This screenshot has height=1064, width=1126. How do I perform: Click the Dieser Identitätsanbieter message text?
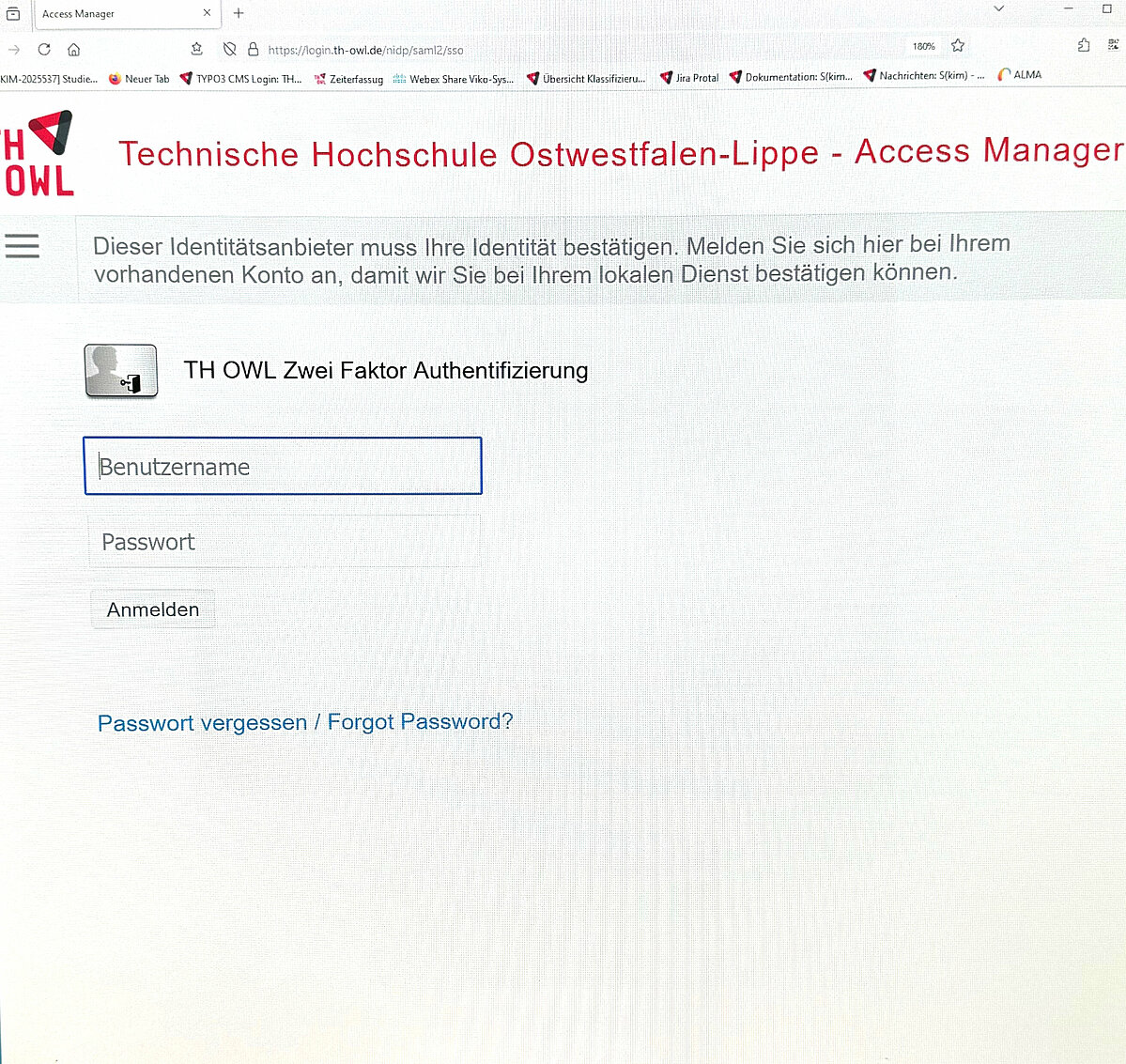click(551, 259)
